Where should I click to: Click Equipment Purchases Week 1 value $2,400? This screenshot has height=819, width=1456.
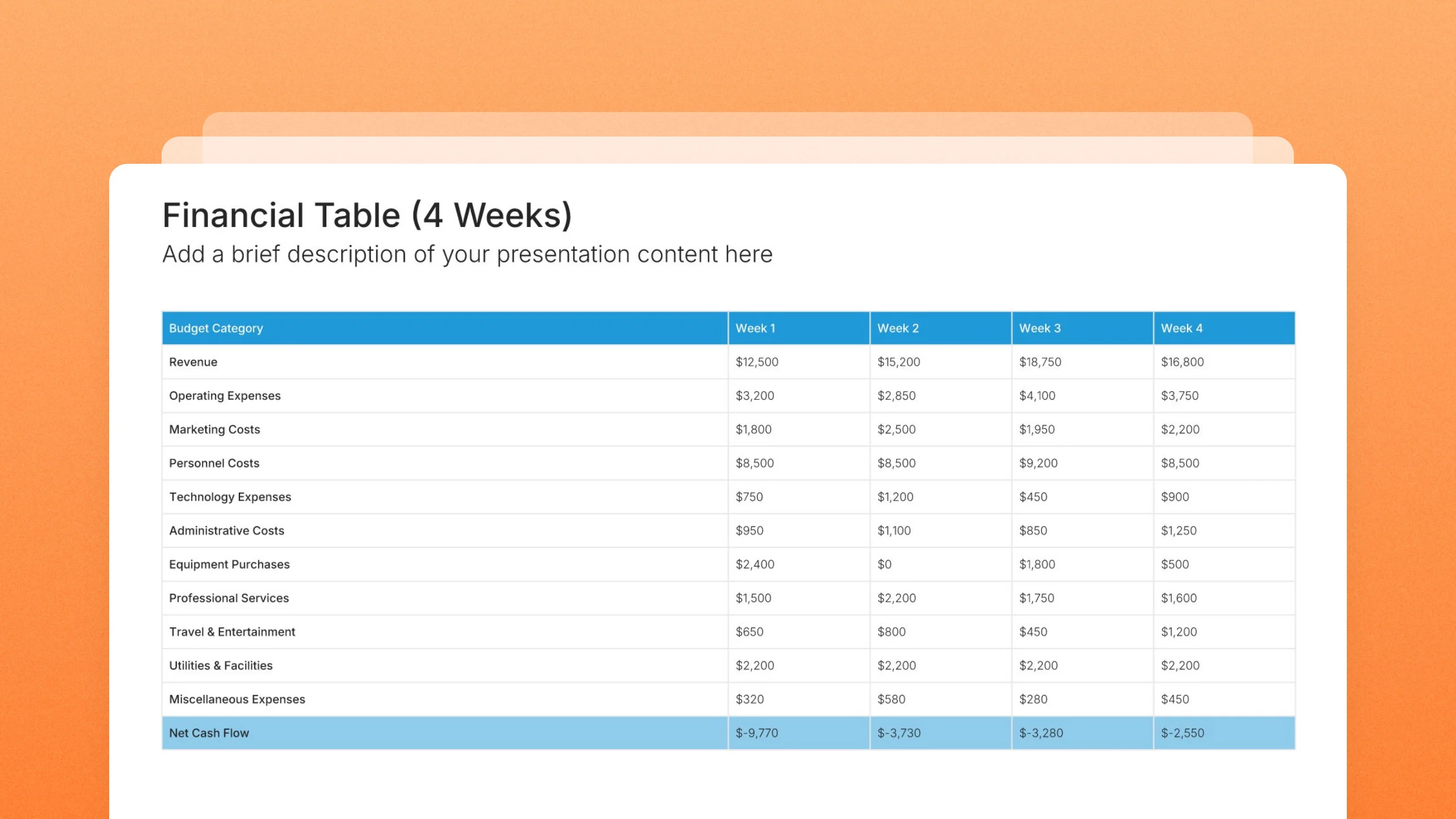pyautogui.click(x=755, y=564)
